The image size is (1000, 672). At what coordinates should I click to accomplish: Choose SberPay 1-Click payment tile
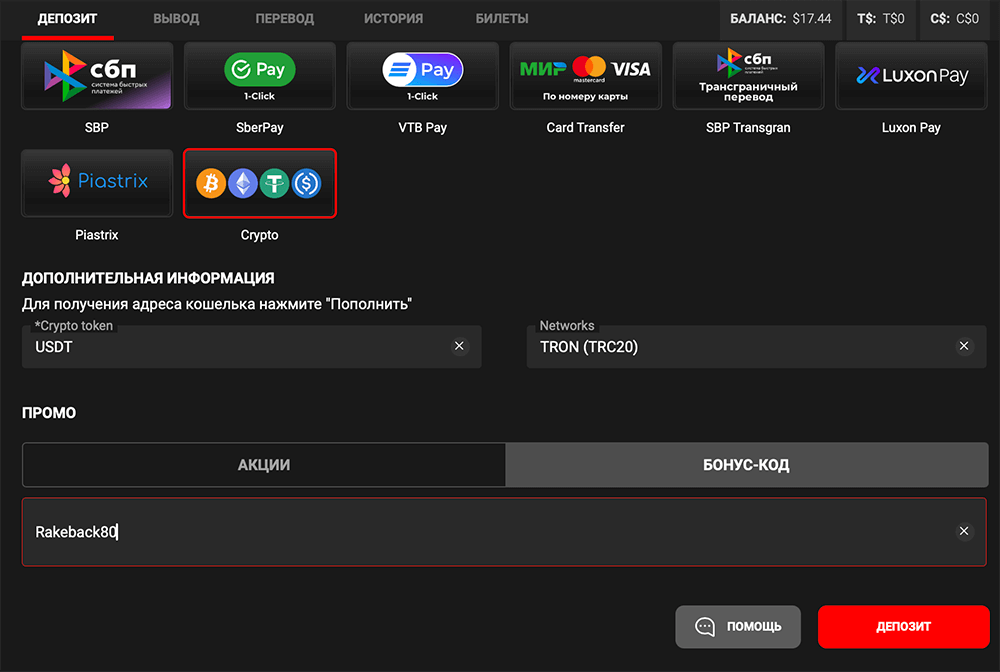(260, 77)
